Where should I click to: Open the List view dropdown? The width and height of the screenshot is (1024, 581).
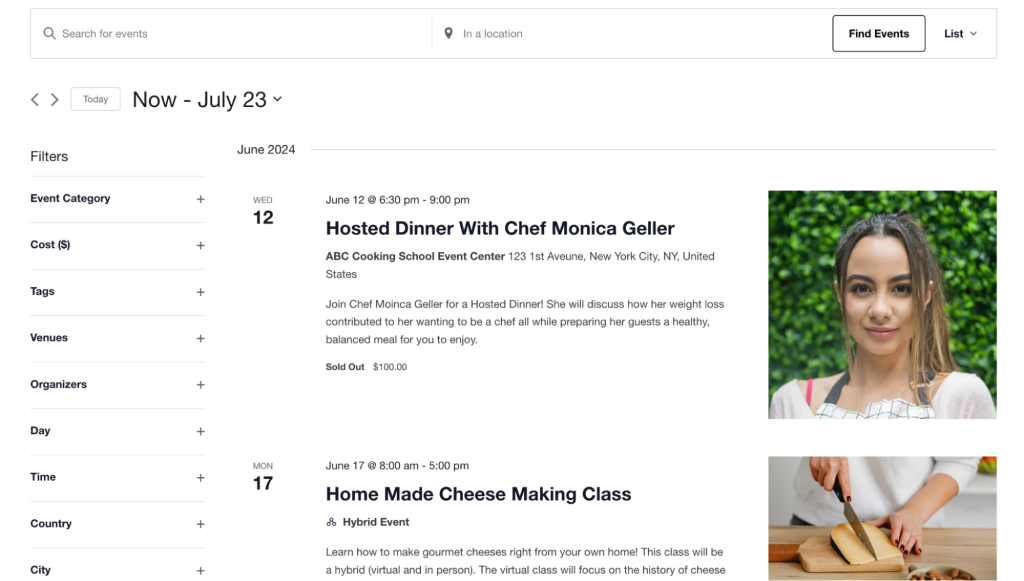[x=959, y=33]
